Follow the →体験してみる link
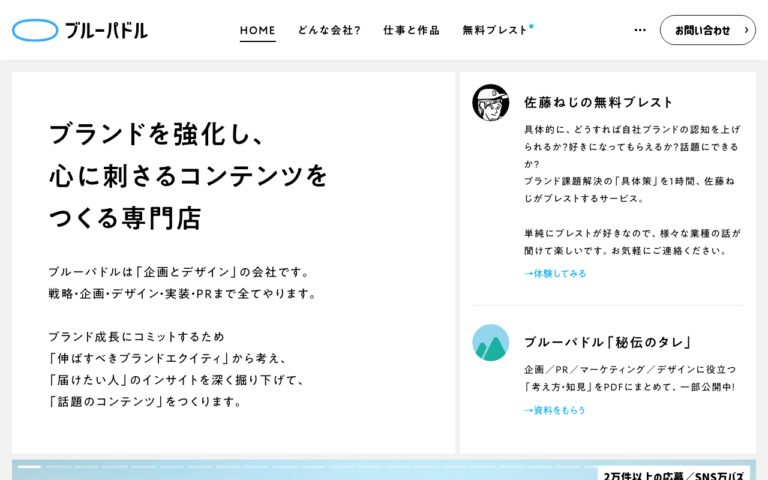This screenshot has height=480, width=768. pyautogui.click(x=555, y=273)
